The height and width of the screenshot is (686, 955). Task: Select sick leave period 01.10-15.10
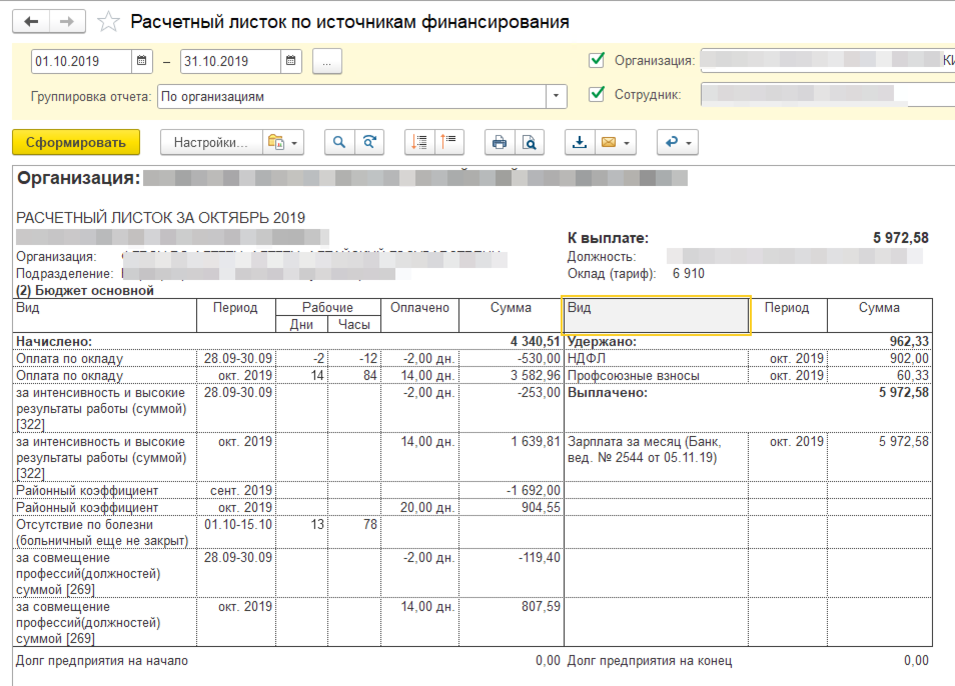coord(238,525)
